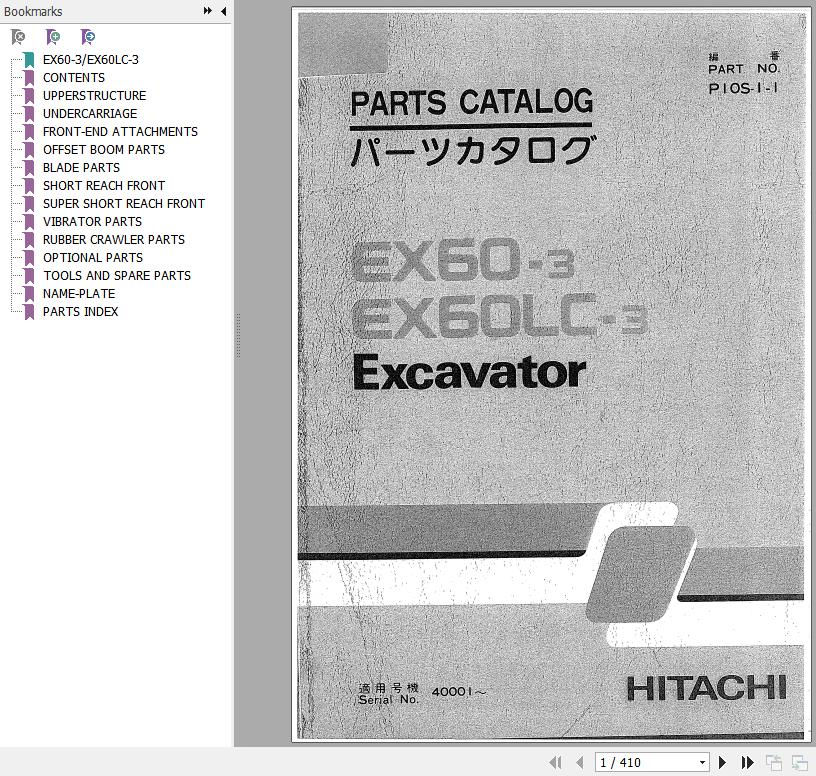Click the PART NO. label on the cover
Screen dimensions: 816x776
[744, 69]
